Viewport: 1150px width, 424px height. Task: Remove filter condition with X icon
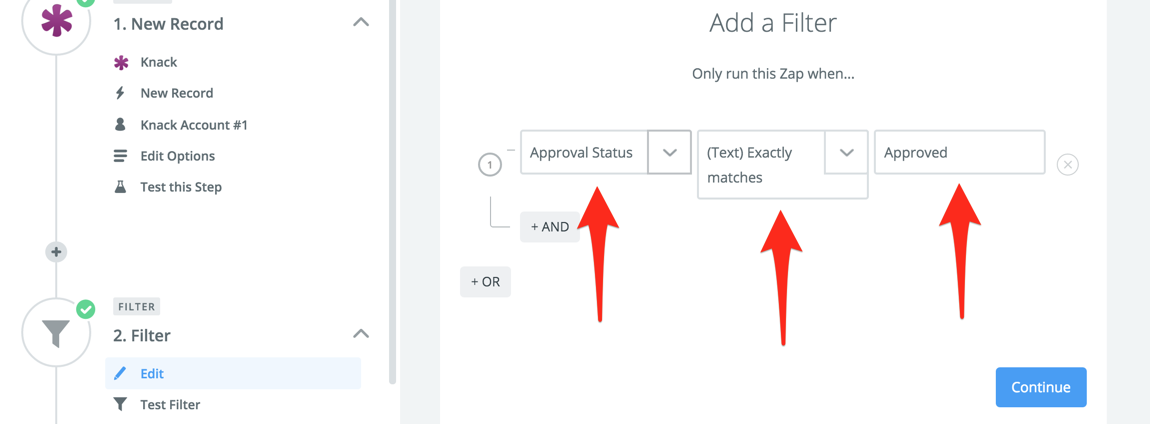click(1067, 164)
